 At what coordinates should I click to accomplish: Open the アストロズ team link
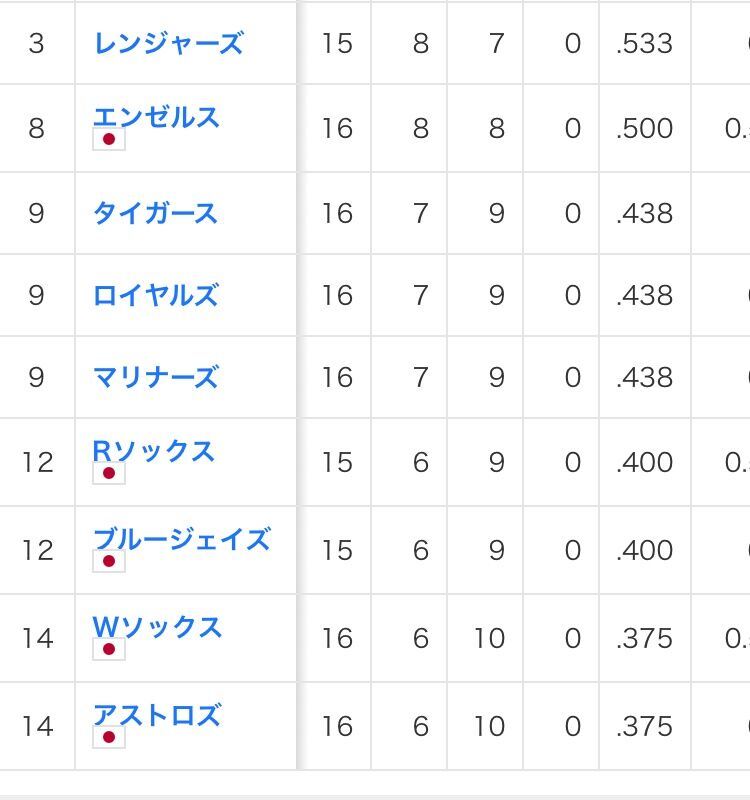pyautogui.click(x=157, y=714)
